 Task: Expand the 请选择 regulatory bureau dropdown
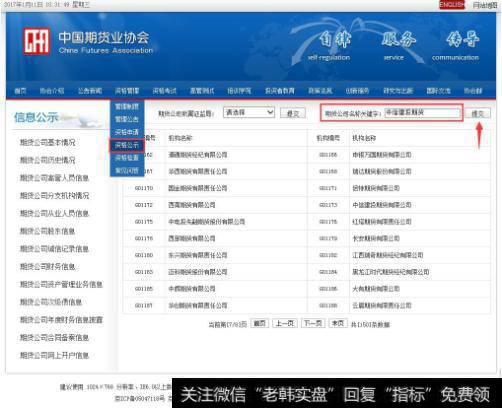click(249, 113)
